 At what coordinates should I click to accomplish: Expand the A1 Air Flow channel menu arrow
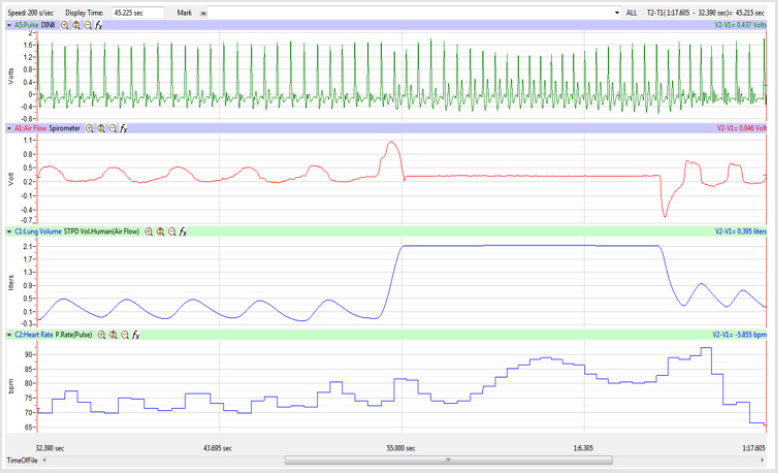(9, 128)
